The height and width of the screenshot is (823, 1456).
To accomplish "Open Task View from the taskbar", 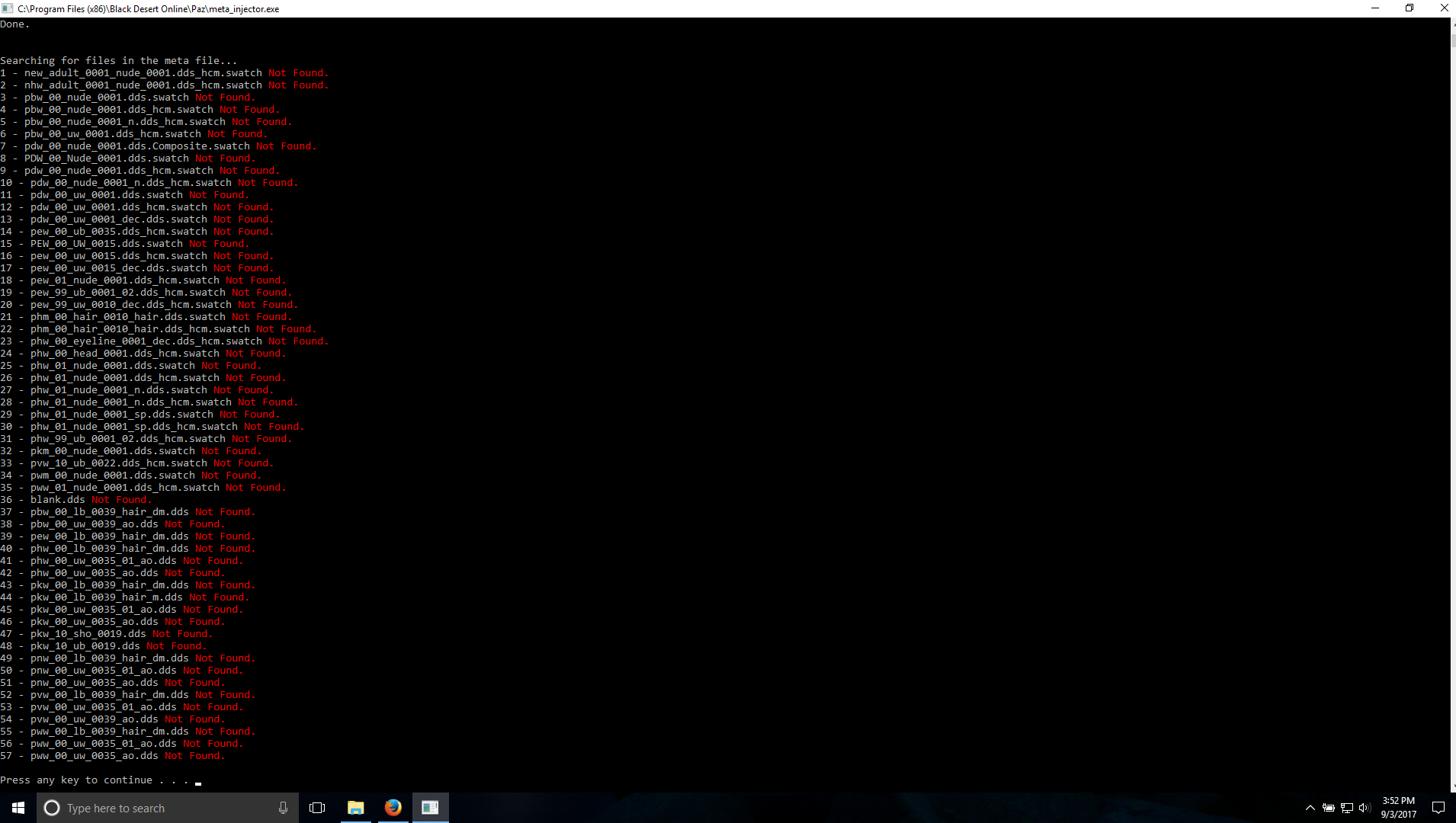I will pos(317,808).
